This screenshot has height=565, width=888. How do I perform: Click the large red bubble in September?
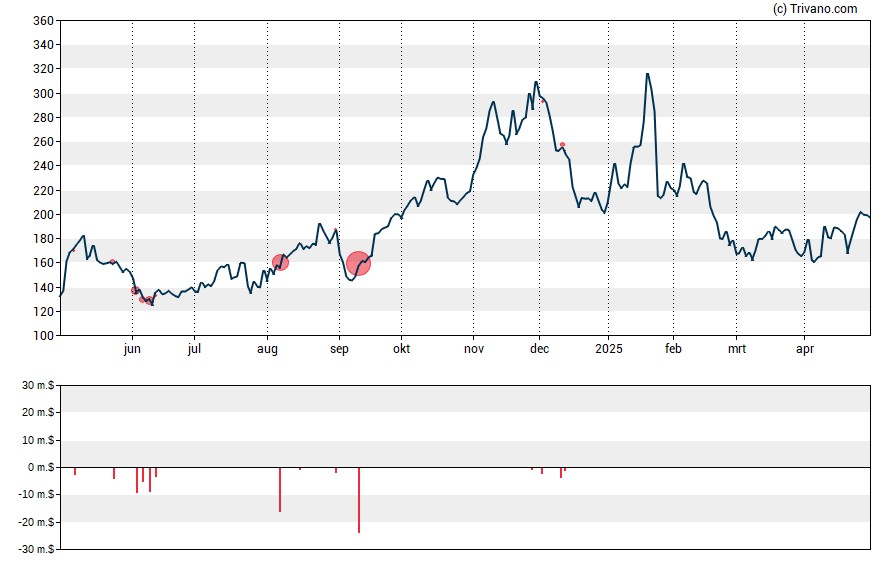tap(358, 264)
